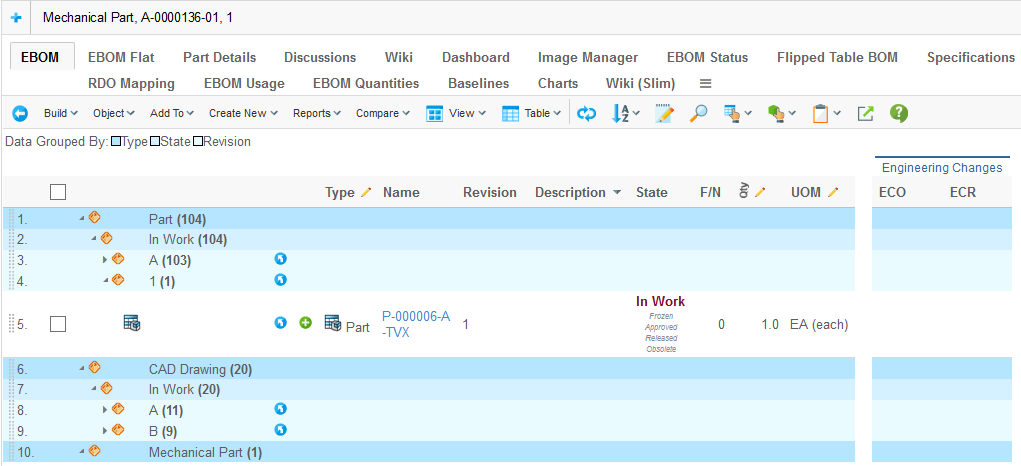Viewport: 1021px width, 466px height.
Task: Click the notepad edit mode icon
Action: coord(665,114)
